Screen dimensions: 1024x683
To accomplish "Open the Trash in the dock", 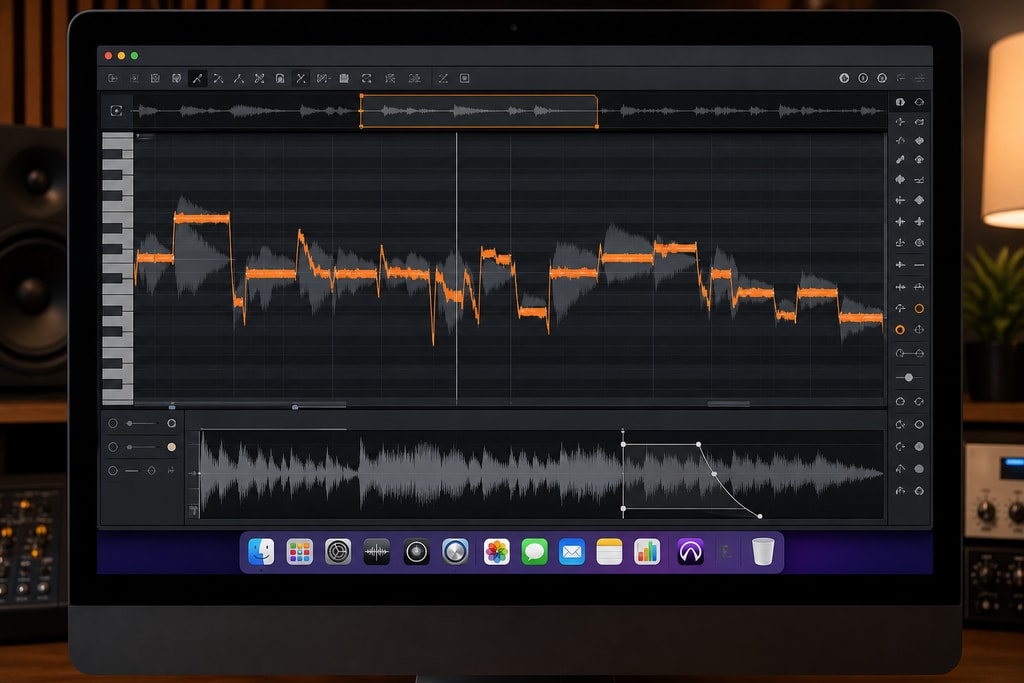I will (762, 552).
